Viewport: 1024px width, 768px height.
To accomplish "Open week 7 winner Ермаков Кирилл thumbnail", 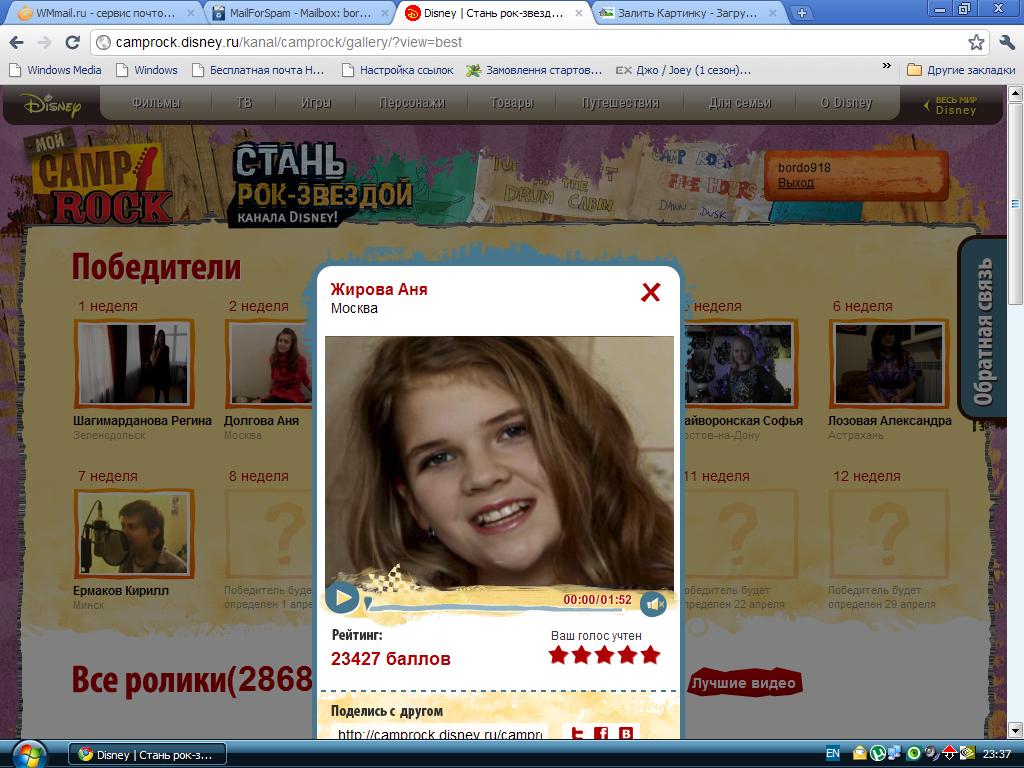I will coord(135,534).
